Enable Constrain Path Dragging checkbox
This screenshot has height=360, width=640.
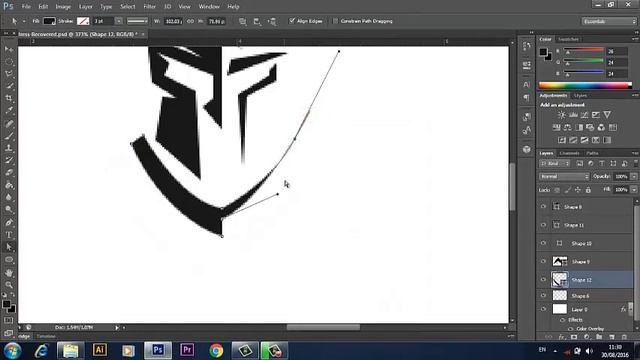(x=336, y=21)
